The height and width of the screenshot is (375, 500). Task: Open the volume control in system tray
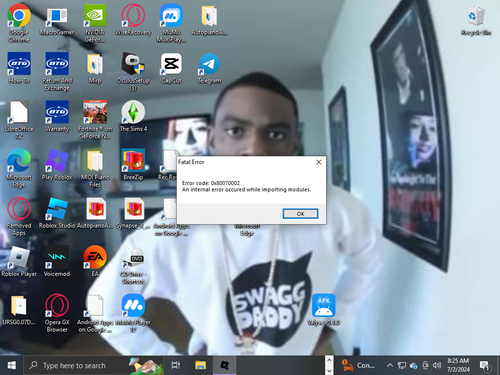pyautogui.click(x=437, y=366)
